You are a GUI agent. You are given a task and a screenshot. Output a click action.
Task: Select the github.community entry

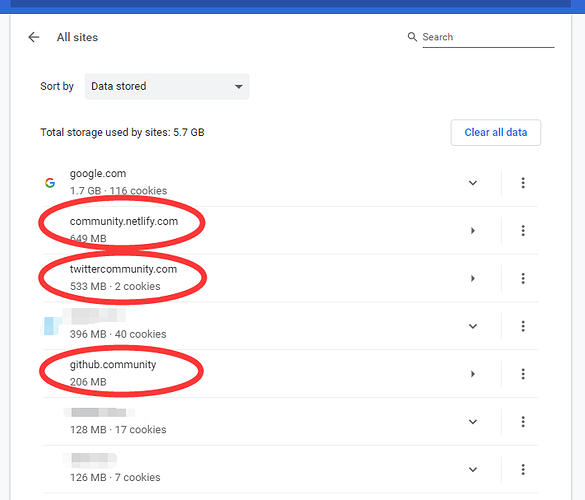click(x=113, y=365)
